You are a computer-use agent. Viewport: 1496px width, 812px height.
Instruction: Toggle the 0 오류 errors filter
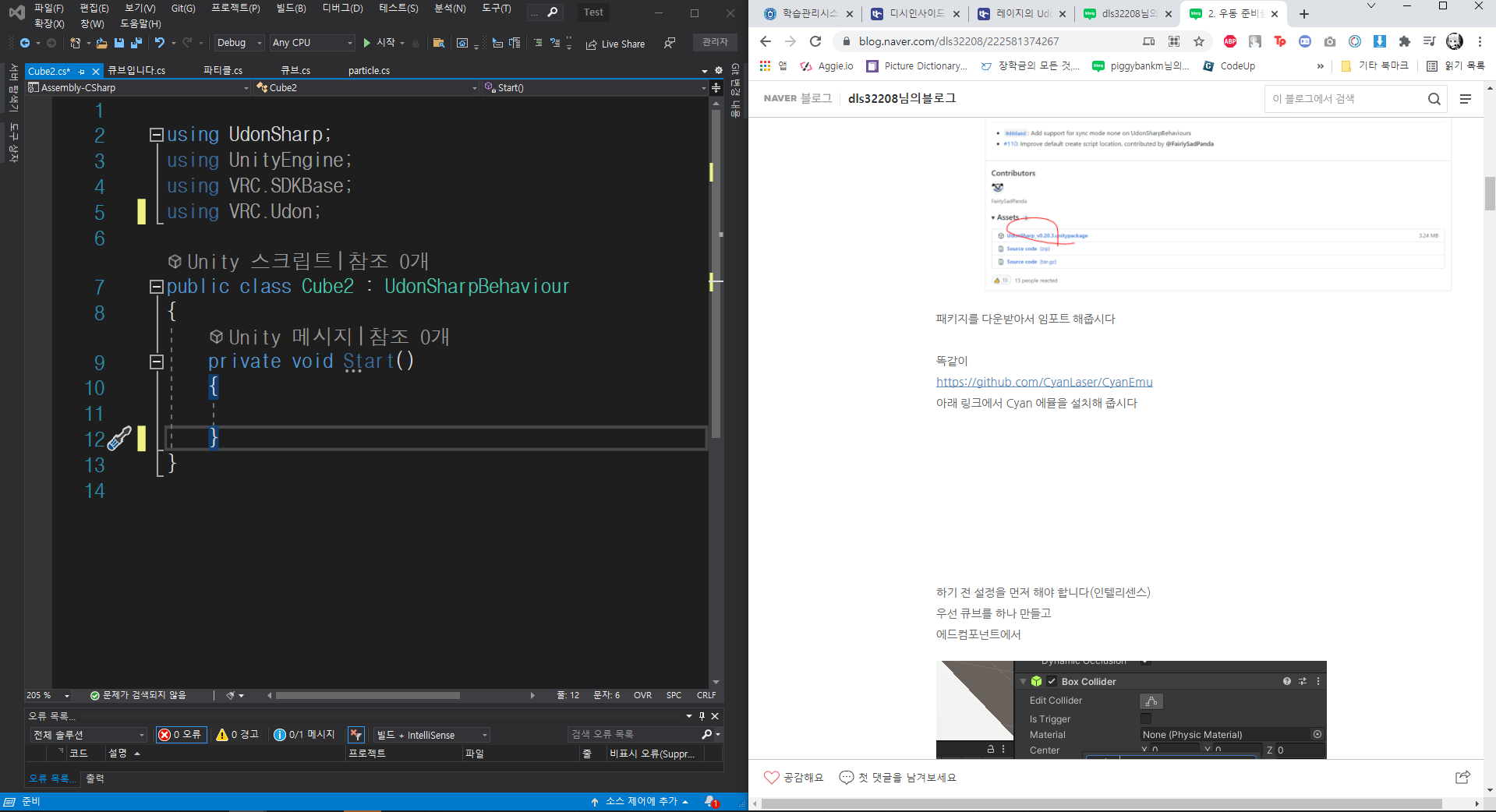tap(181, 734)
